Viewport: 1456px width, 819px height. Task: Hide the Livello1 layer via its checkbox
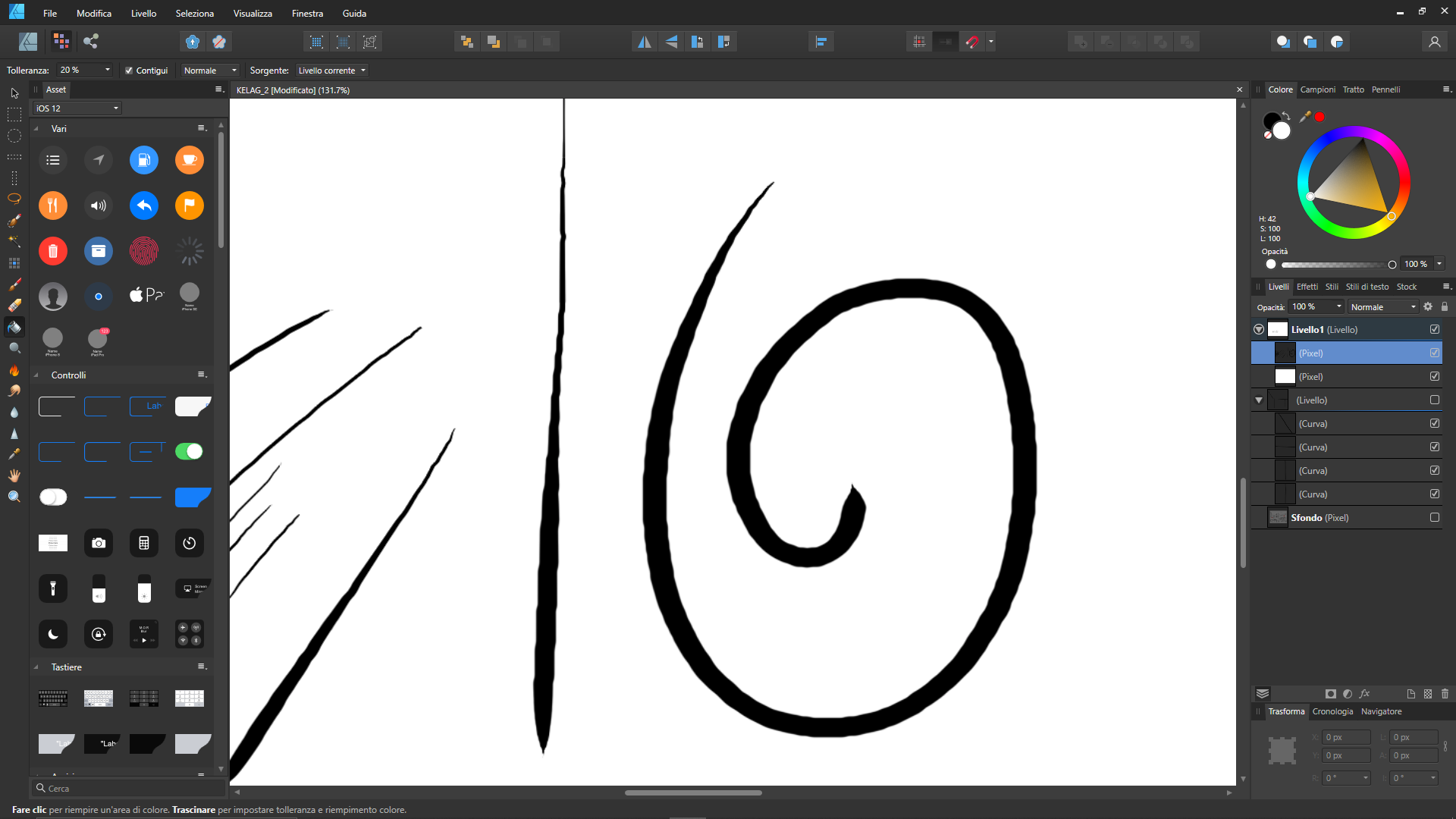pyautogui.click(x=1435, y=329)
